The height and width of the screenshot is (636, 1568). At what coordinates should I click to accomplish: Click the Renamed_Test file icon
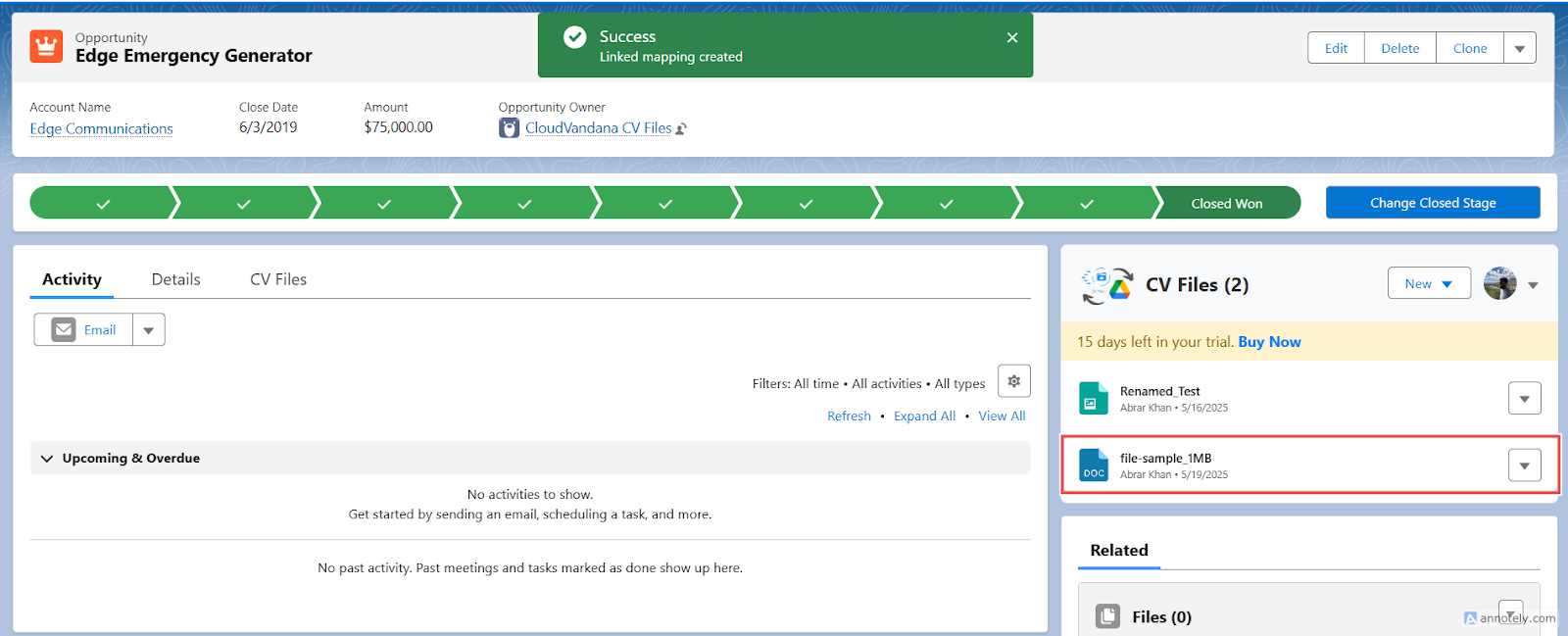[1094, 399]
